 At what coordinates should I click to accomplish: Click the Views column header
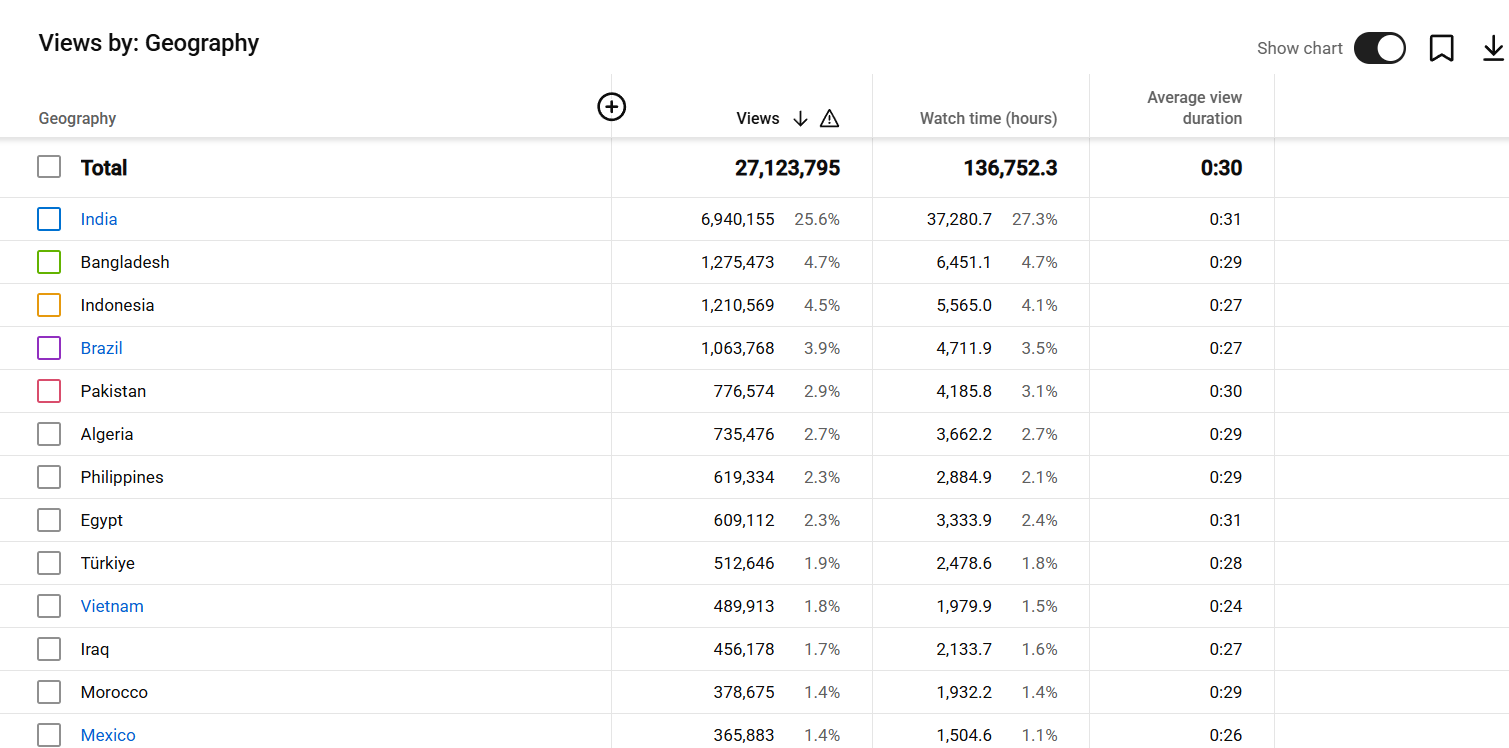point(757,119)
